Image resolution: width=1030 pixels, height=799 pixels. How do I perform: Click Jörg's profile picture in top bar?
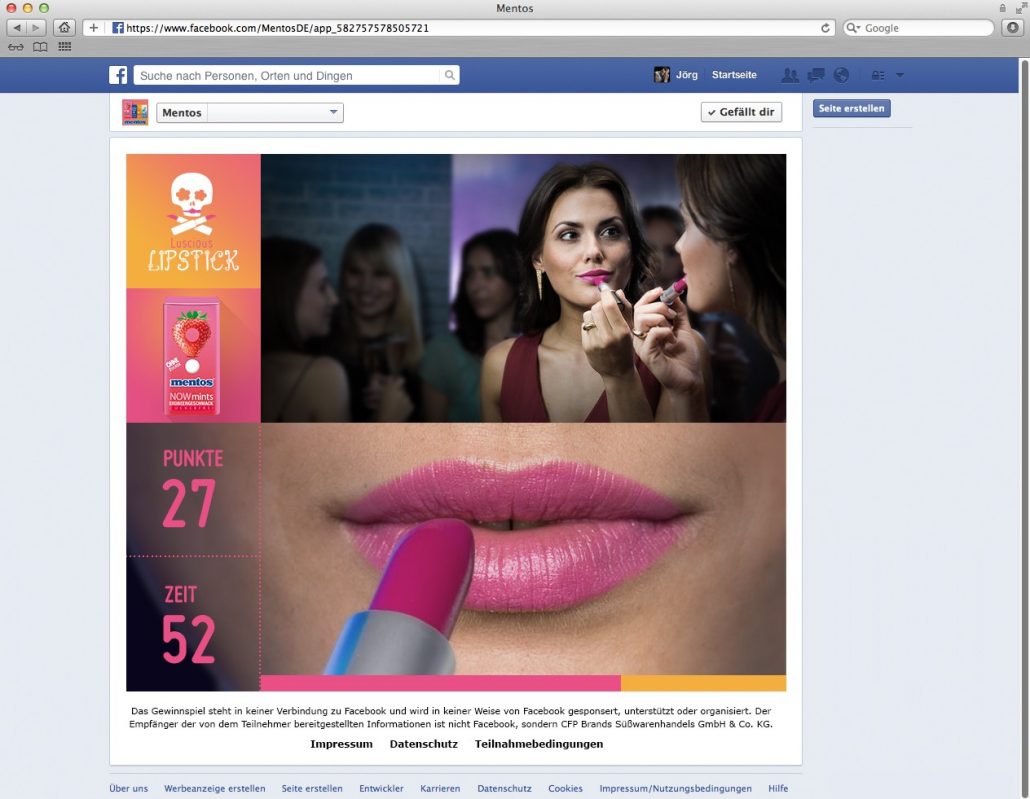[661, 75]
